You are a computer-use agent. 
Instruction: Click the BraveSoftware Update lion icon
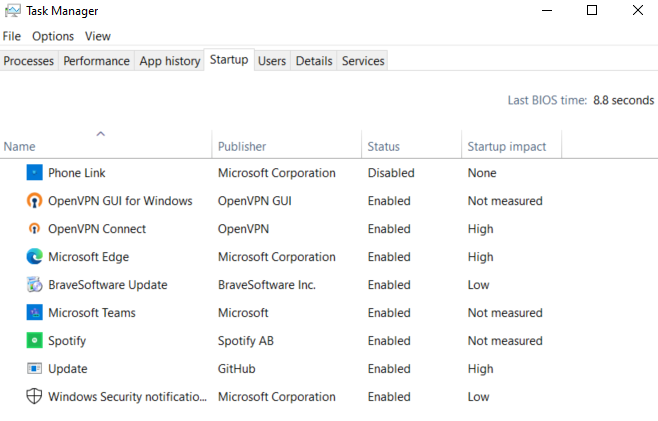coord(34,285)
